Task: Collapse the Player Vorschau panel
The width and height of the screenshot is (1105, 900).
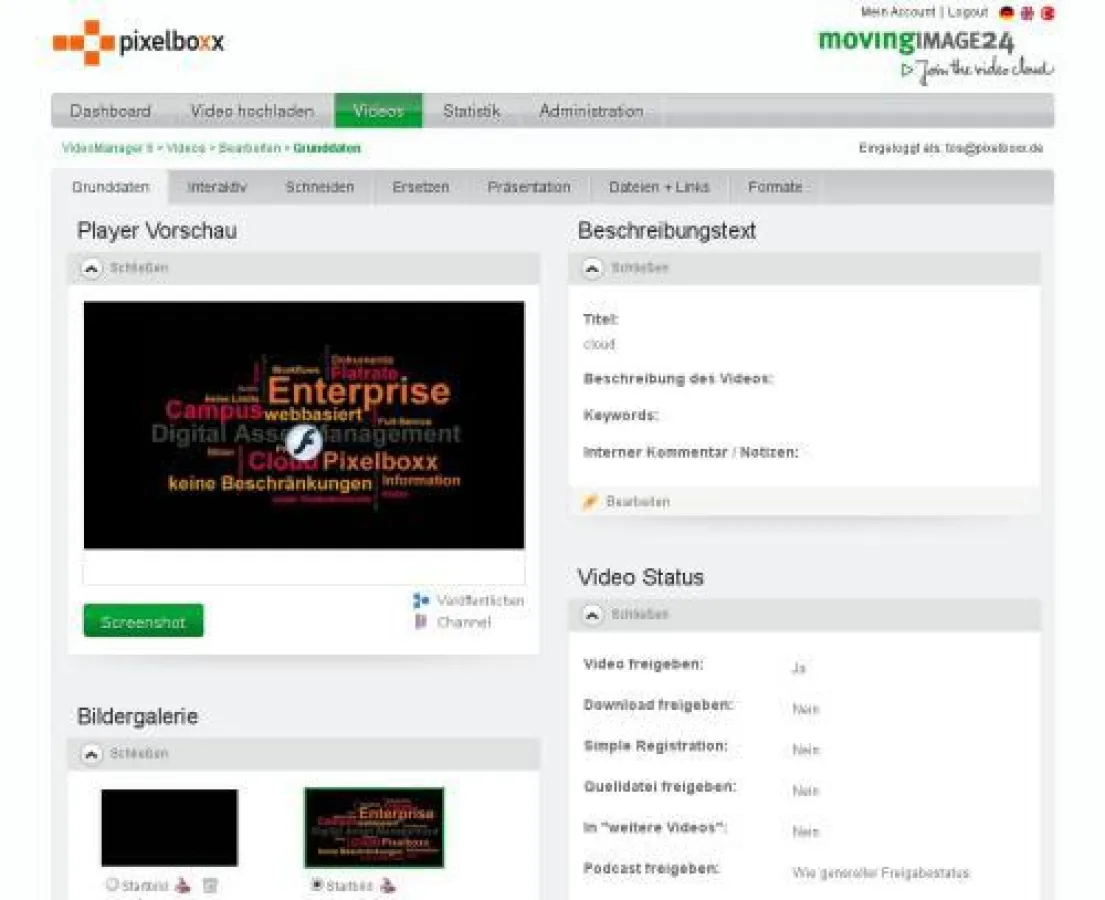Action: (x=92, y=268)
